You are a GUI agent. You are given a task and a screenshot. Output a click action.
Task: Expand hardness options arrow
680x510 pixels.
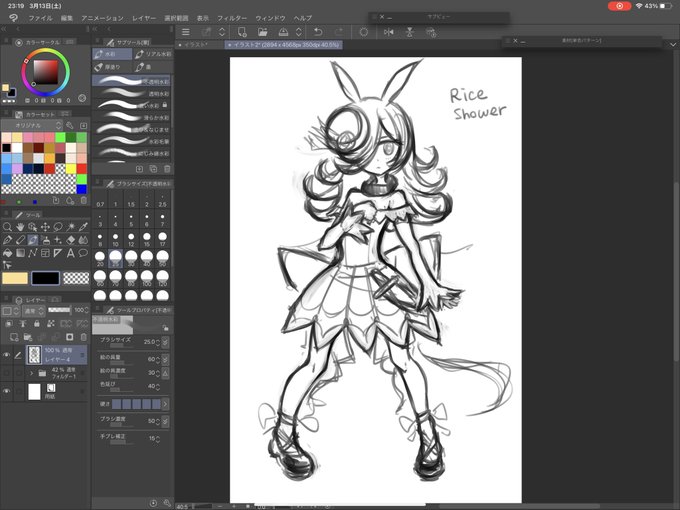click(165, 404)
